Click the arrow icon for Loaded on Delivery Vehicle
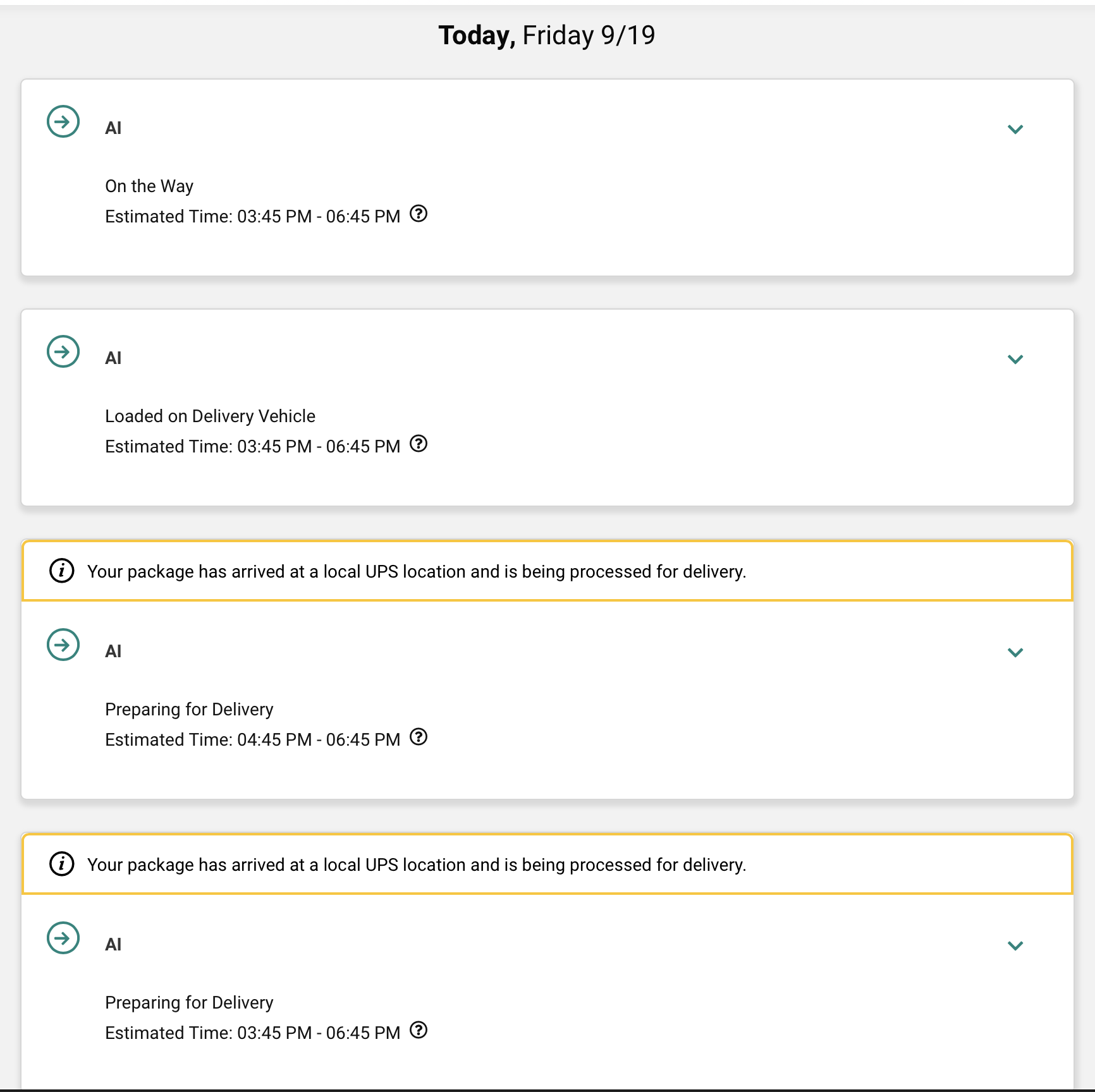This screenshot has width=1095, height=1092. point(63,351)
